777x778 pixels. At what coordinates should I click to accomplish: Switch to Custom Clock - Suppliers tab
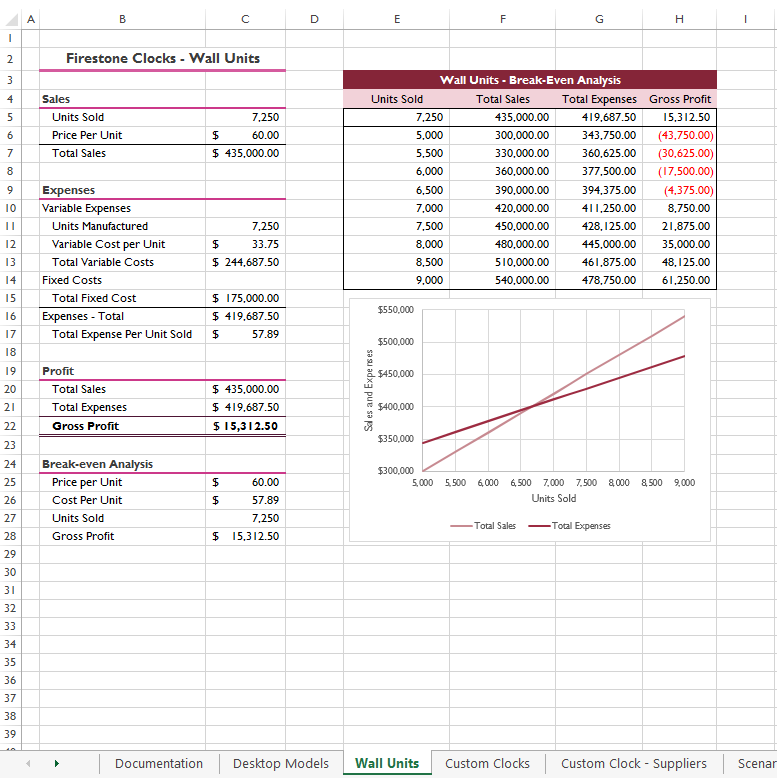pos(634,763)
